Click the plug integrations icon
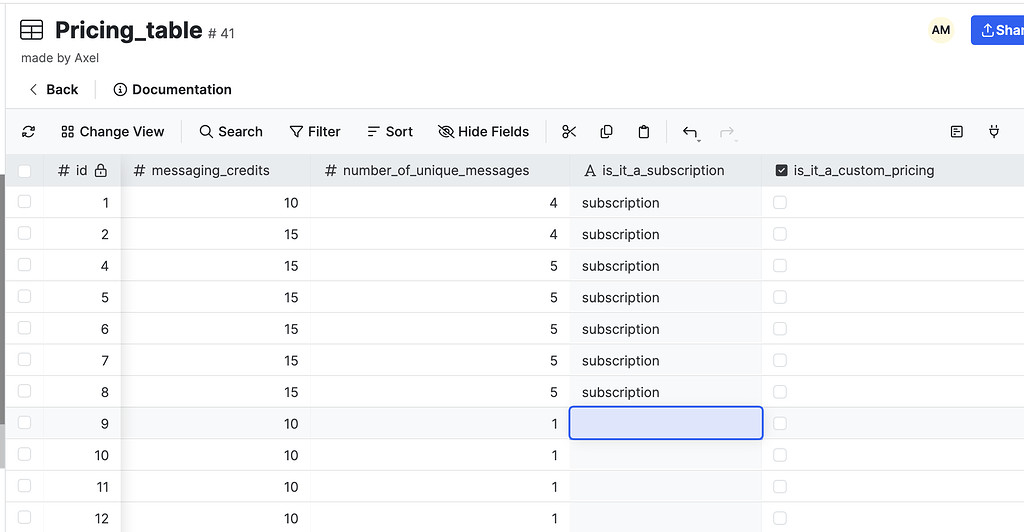The image size is (1024, 532). (x=994, y=132)
